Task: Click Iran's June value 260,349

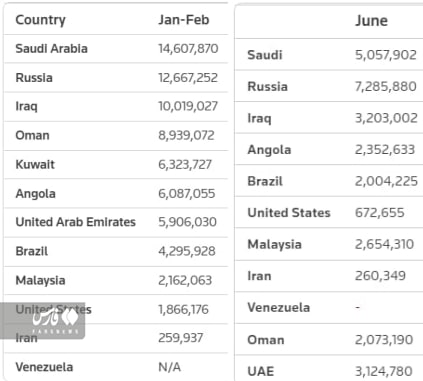Action: tap(380, 276)
